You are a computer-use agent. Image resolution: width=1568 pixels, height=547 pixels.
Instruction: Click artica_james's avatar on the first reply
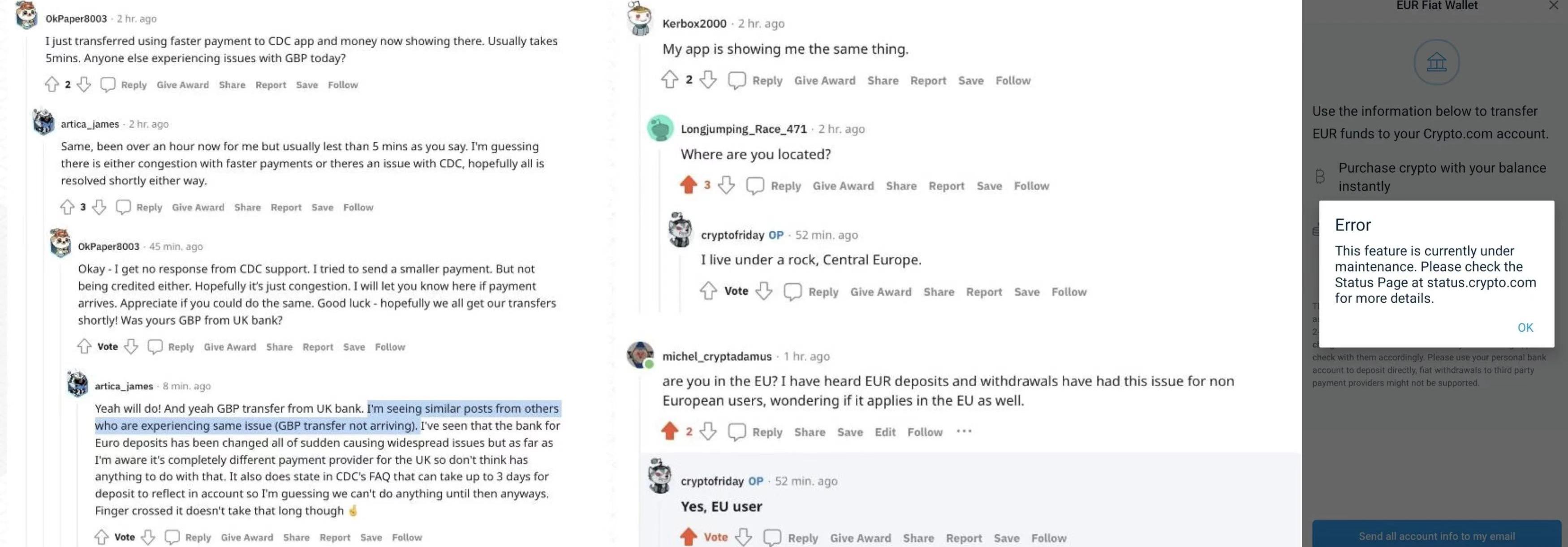44,122
